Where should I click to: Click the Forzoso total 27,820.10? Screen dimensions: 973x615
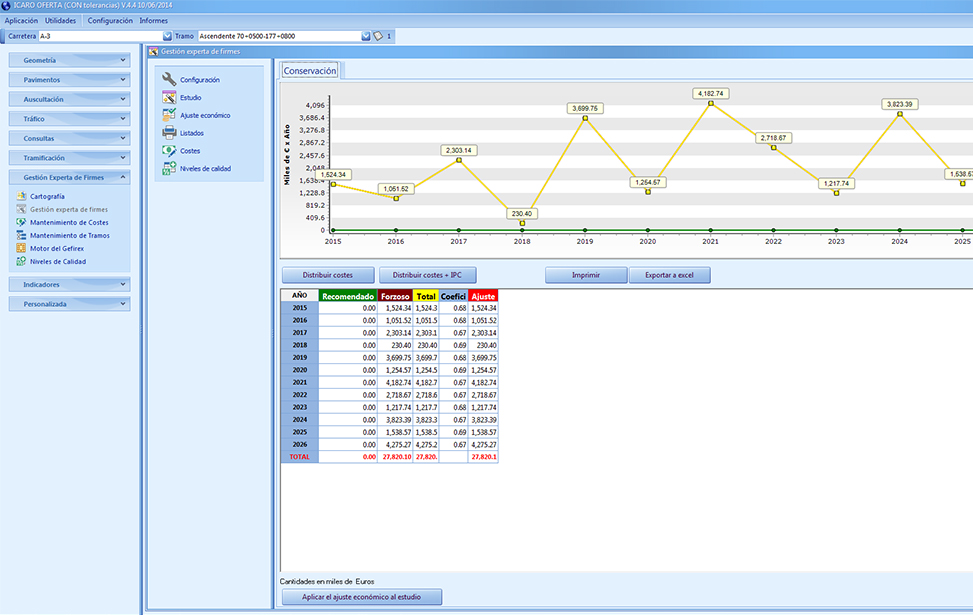tap(395, 457)
